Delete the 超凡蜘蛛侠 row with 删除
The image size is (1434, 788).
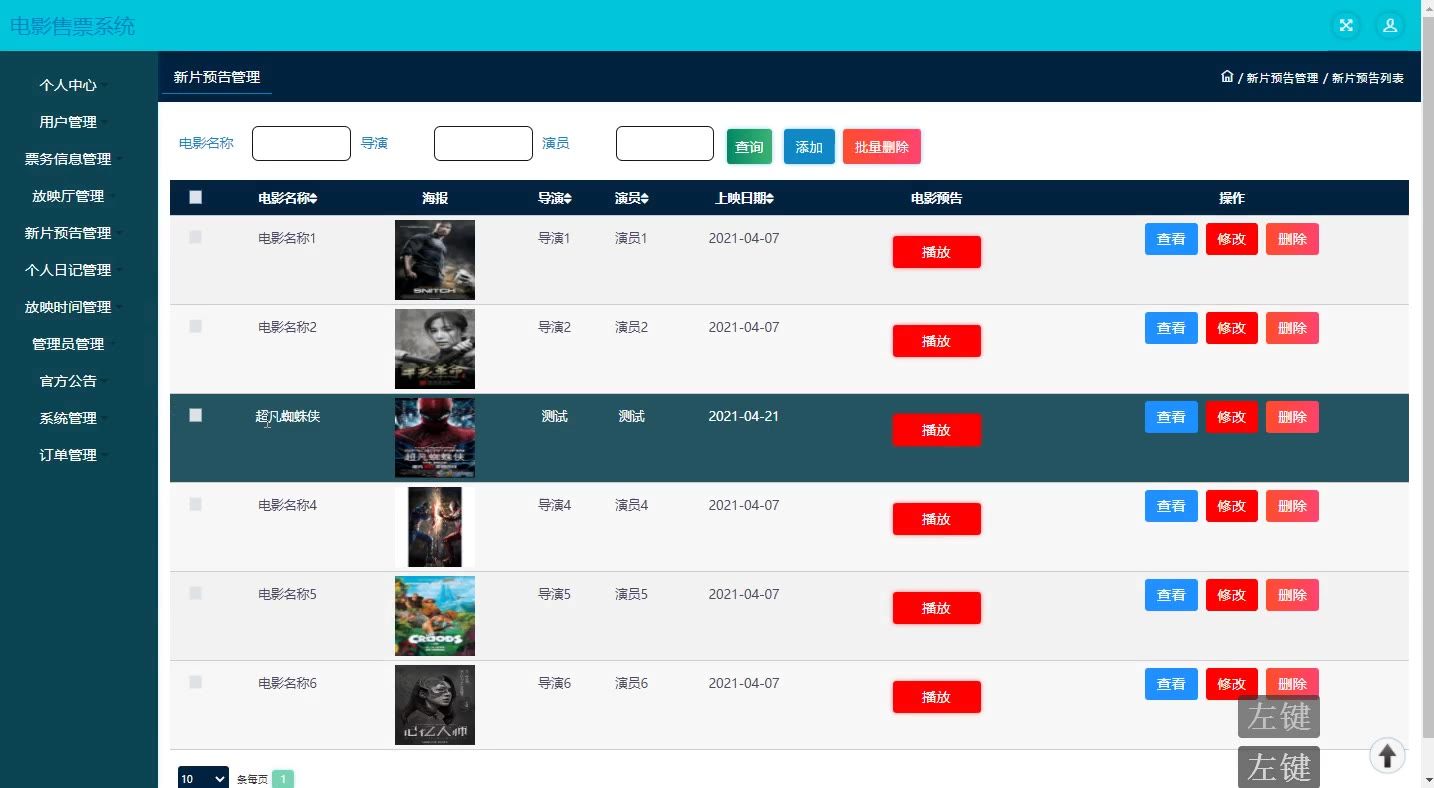click(x=1292, y=417)
